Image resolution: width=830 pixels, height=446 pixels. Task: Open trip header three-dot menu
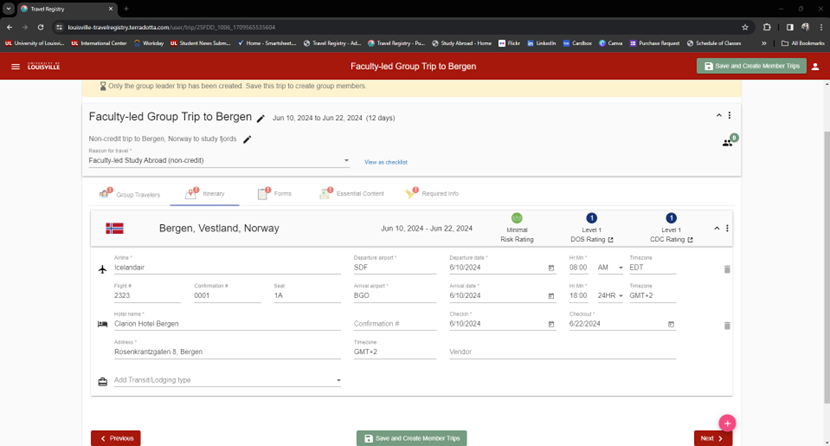pos(729,115)
